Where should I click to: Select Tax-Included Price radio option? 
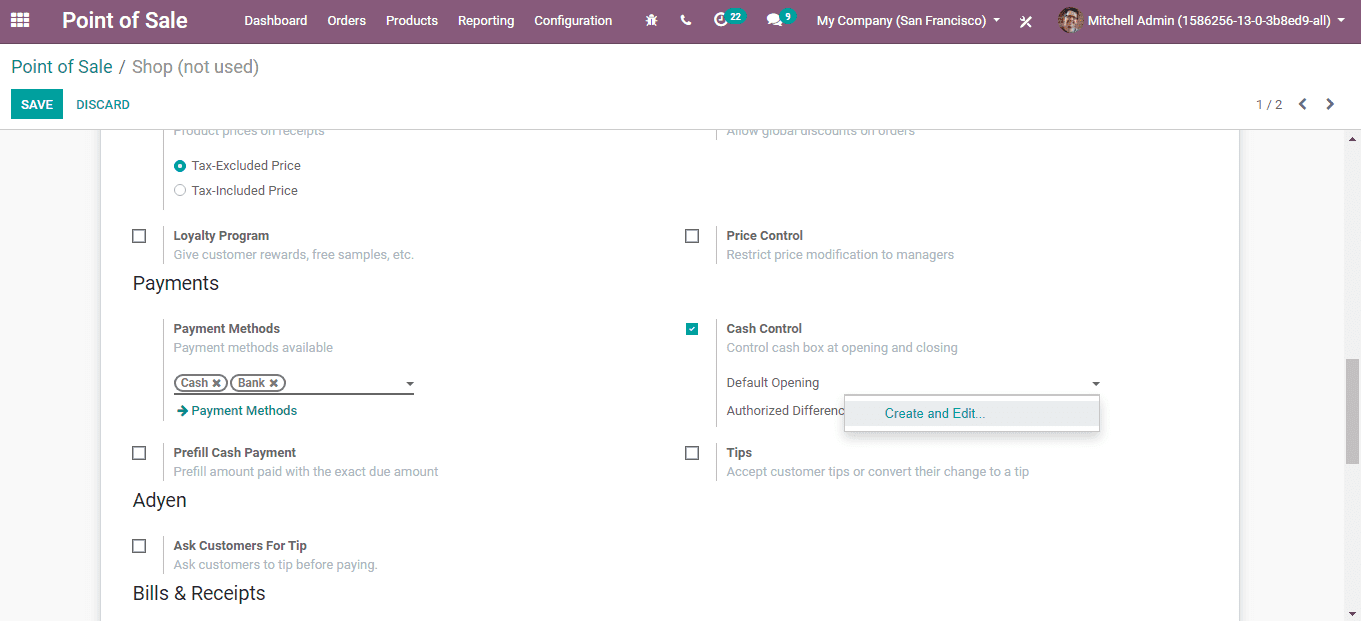(x=180, y=190)
